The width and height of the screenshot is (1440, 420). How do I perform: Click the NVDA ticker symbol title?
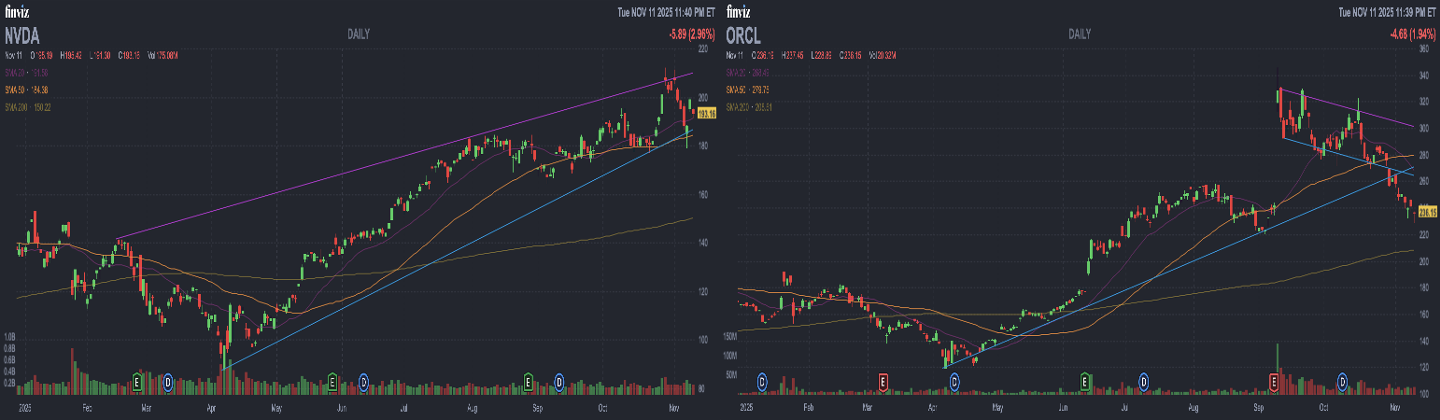click(23, 35)
